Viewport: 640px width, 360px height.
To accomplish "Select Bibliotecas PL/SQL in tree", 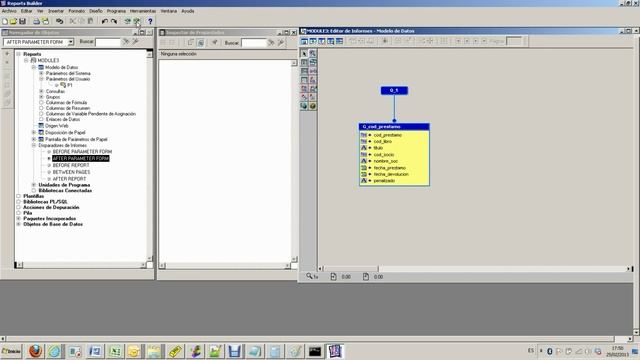I will tap(45, 202).
